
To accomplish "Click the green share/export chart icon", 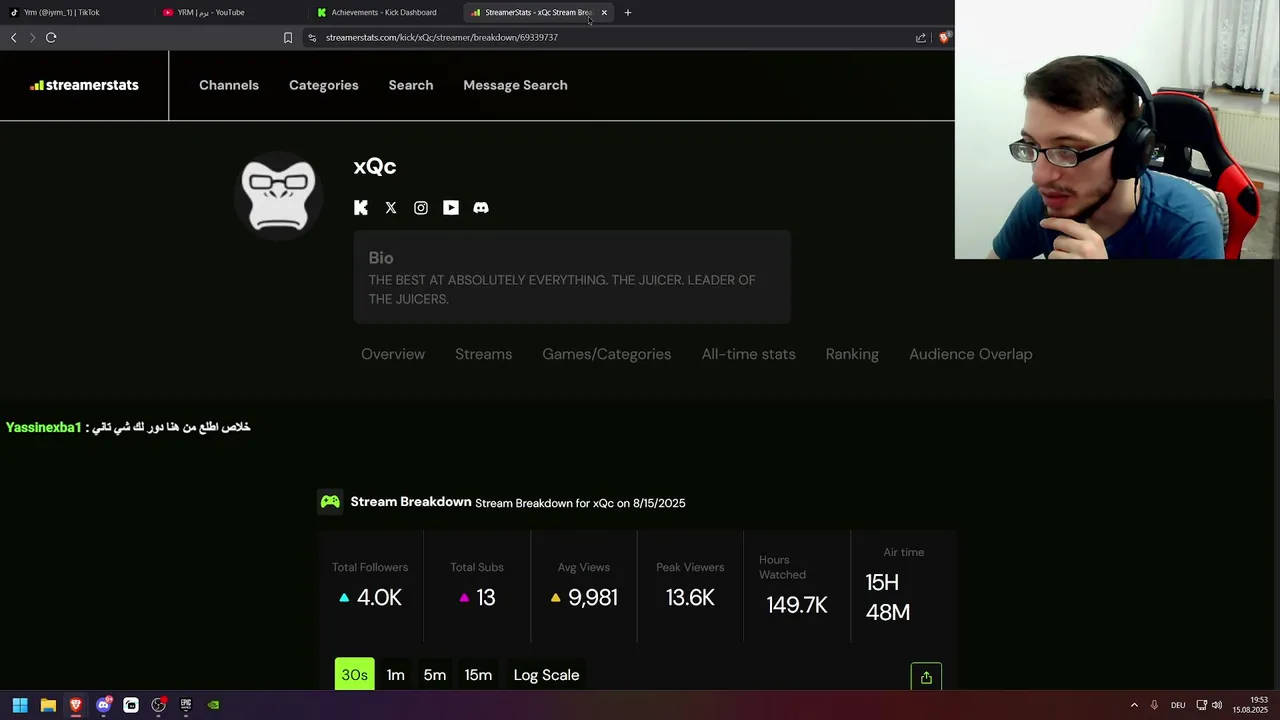I will pyautogui.click(x=926, y=677).
